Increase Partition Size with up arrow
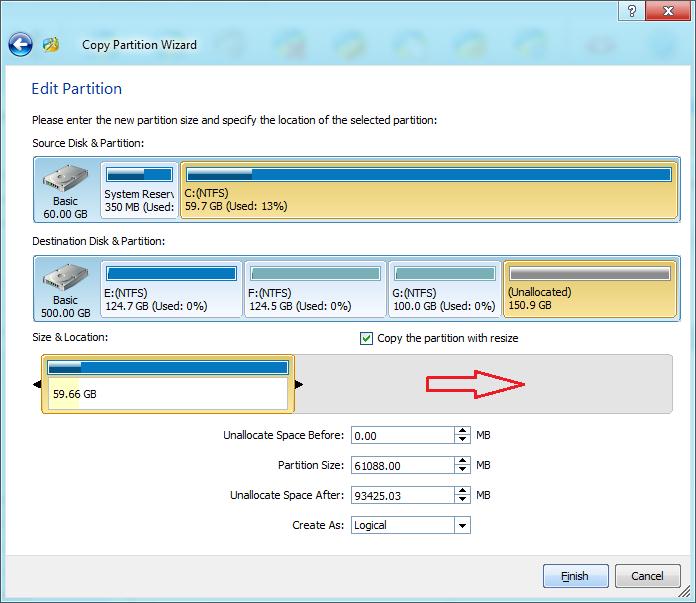 (x=462, y=461)
